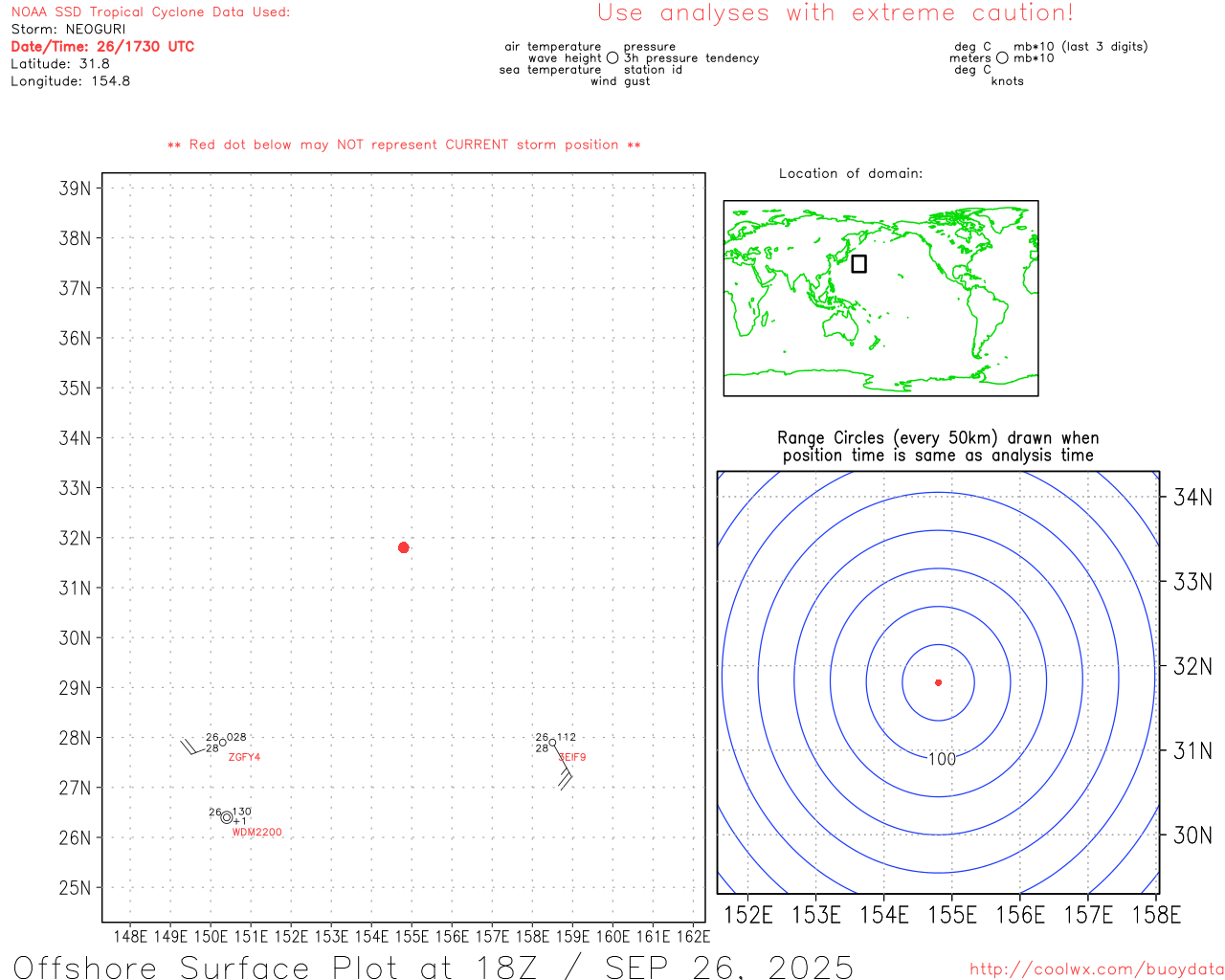Click the 32N latitude label on main map
This screenshot has height=980, width=1225.
click(x=76, y=538)
